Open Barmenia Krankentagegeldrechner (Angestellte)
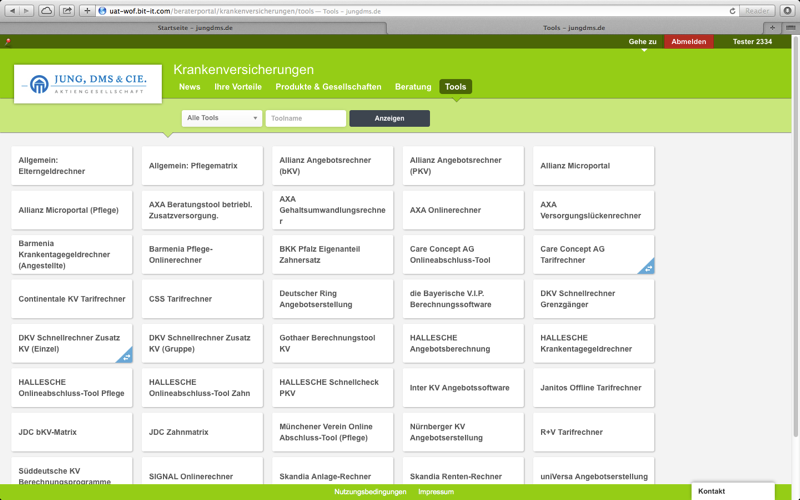 71,255
